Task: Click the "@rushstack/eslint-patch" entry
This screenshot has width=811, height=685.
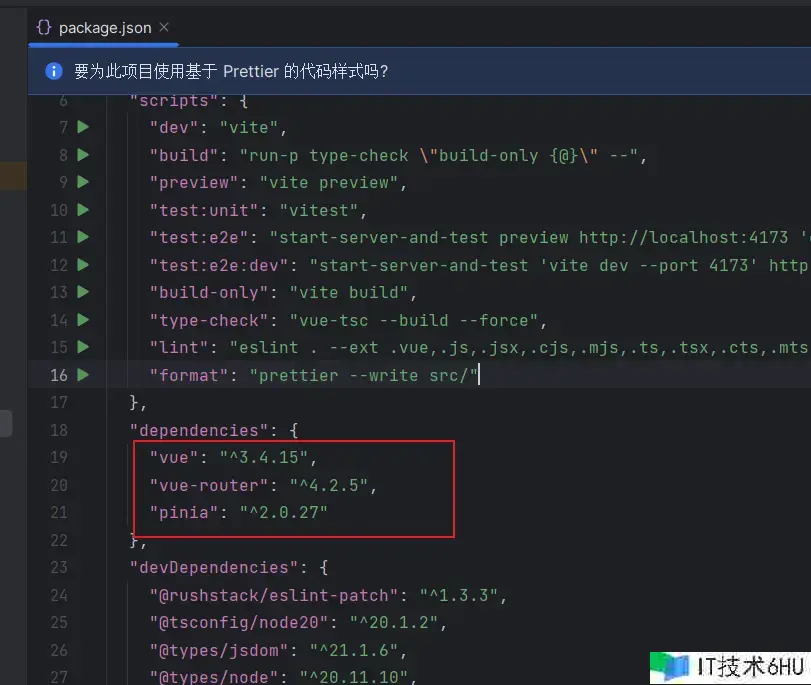Action: click(x=328, y=595)
